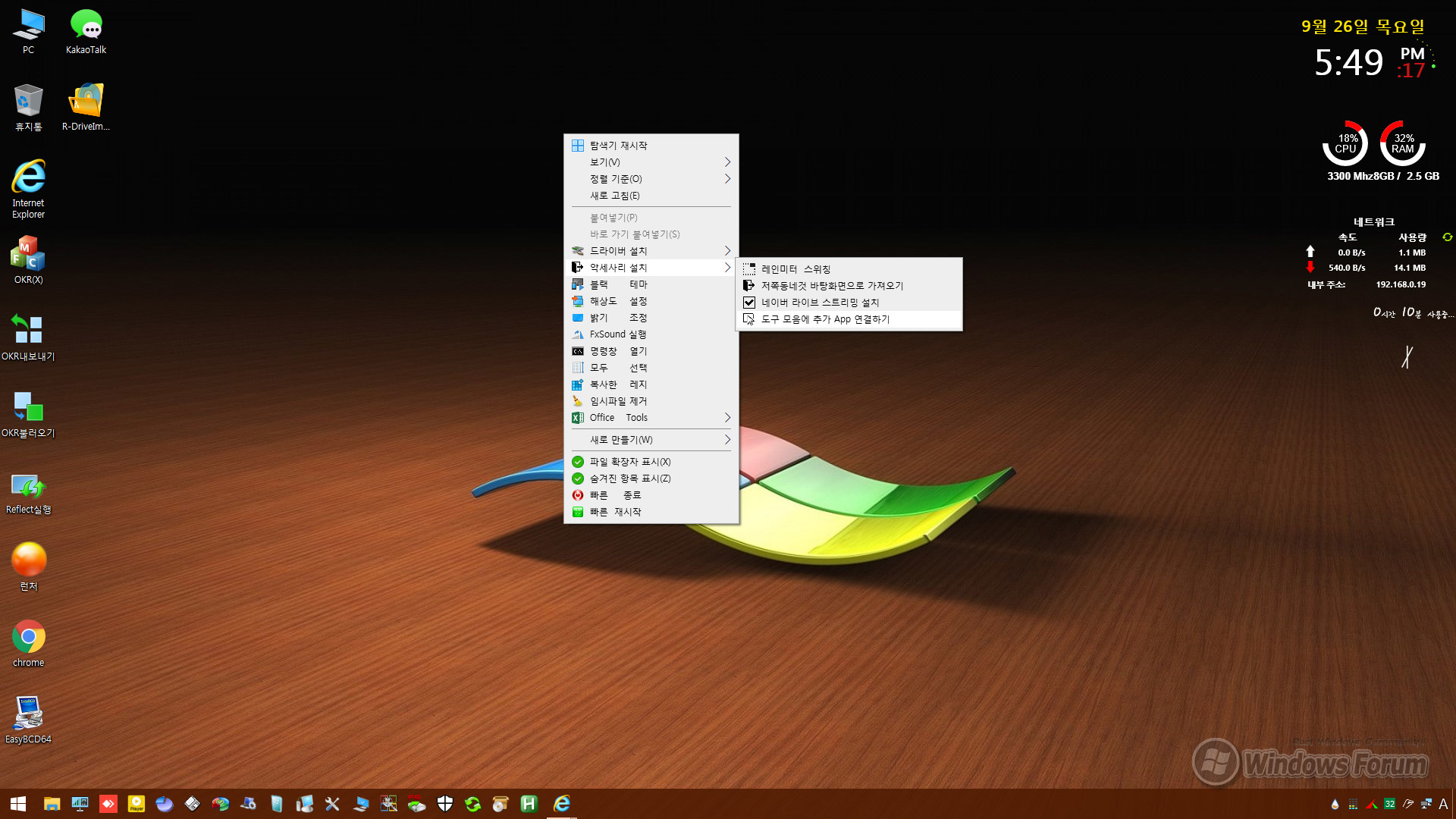Toggle 파일 확장자 표시(X) option
Image resolution: width=1456 pixels, height=819 pixels.
pyautogui.click(x=651, y=462)
